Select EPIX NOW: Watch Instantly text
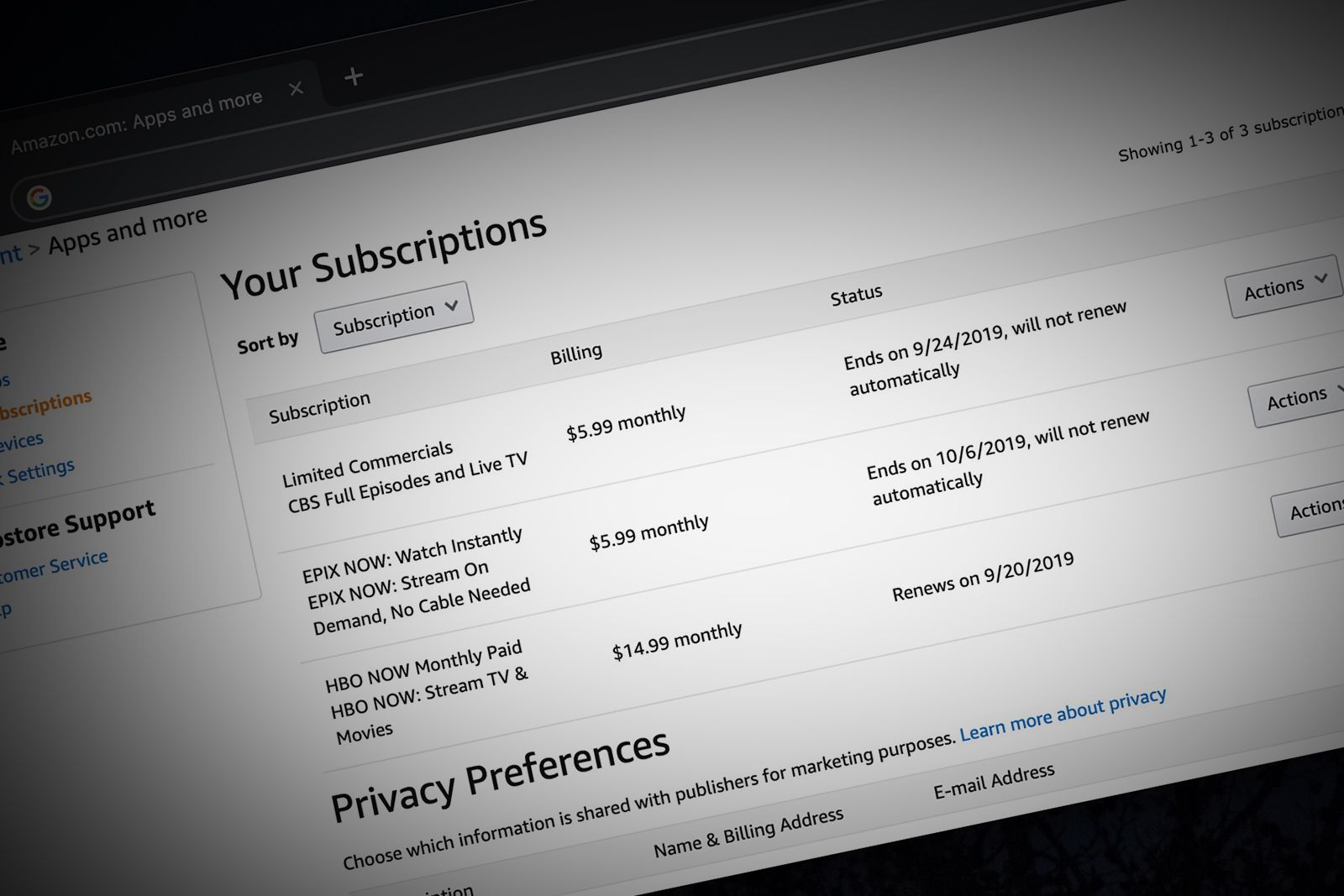The image size is (1344, 896). [412, 555]
